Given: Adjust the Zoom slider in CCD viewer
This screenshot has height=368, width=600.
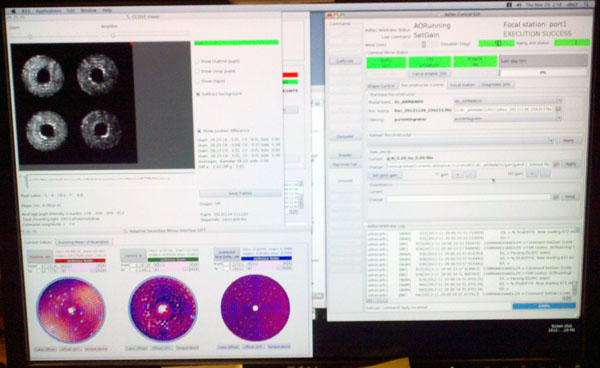Looking at the screenshot, I should coord(30,37).
